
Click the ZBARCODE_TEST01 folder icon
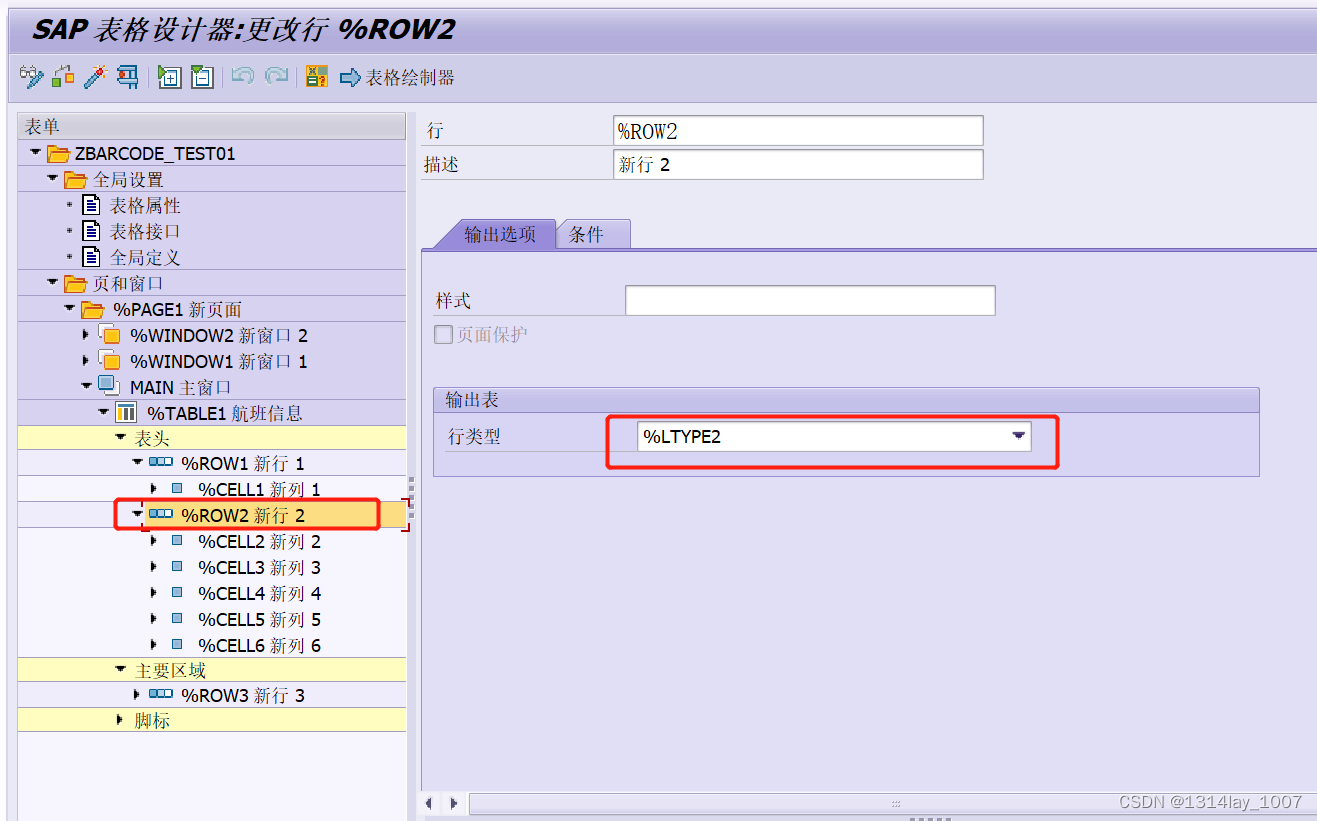58,154
